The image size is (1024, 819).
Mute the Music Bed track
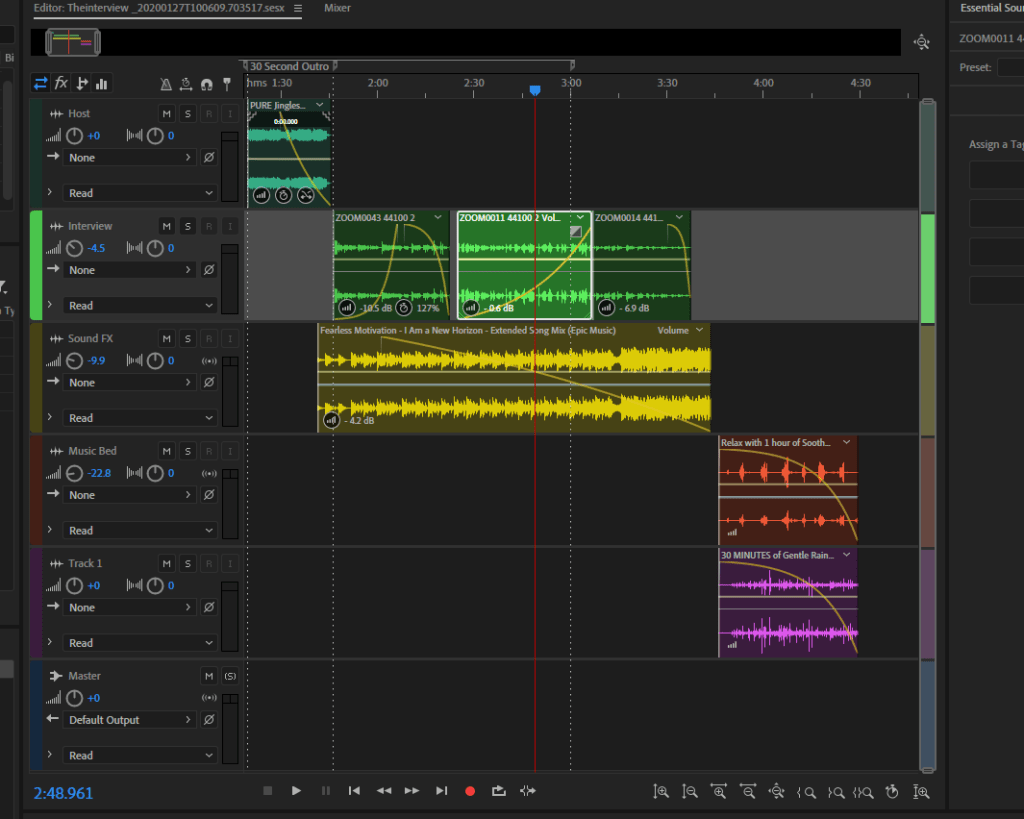(167, 451)
